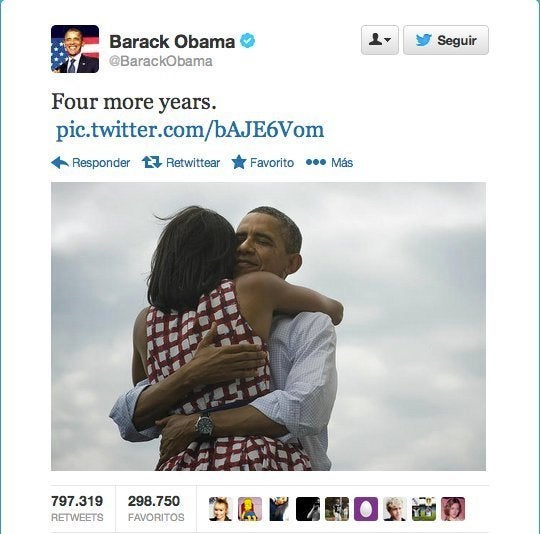540x534 pixels.
Task: Click the @BarackObama handle
Action: pyautogui.click(x=161, y=61)
